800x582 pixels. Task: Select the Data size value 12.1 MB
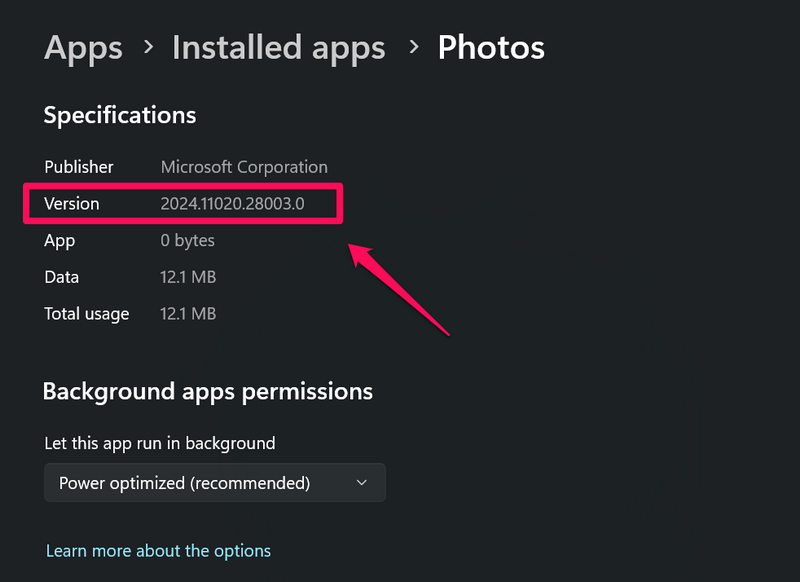(188, 277)
